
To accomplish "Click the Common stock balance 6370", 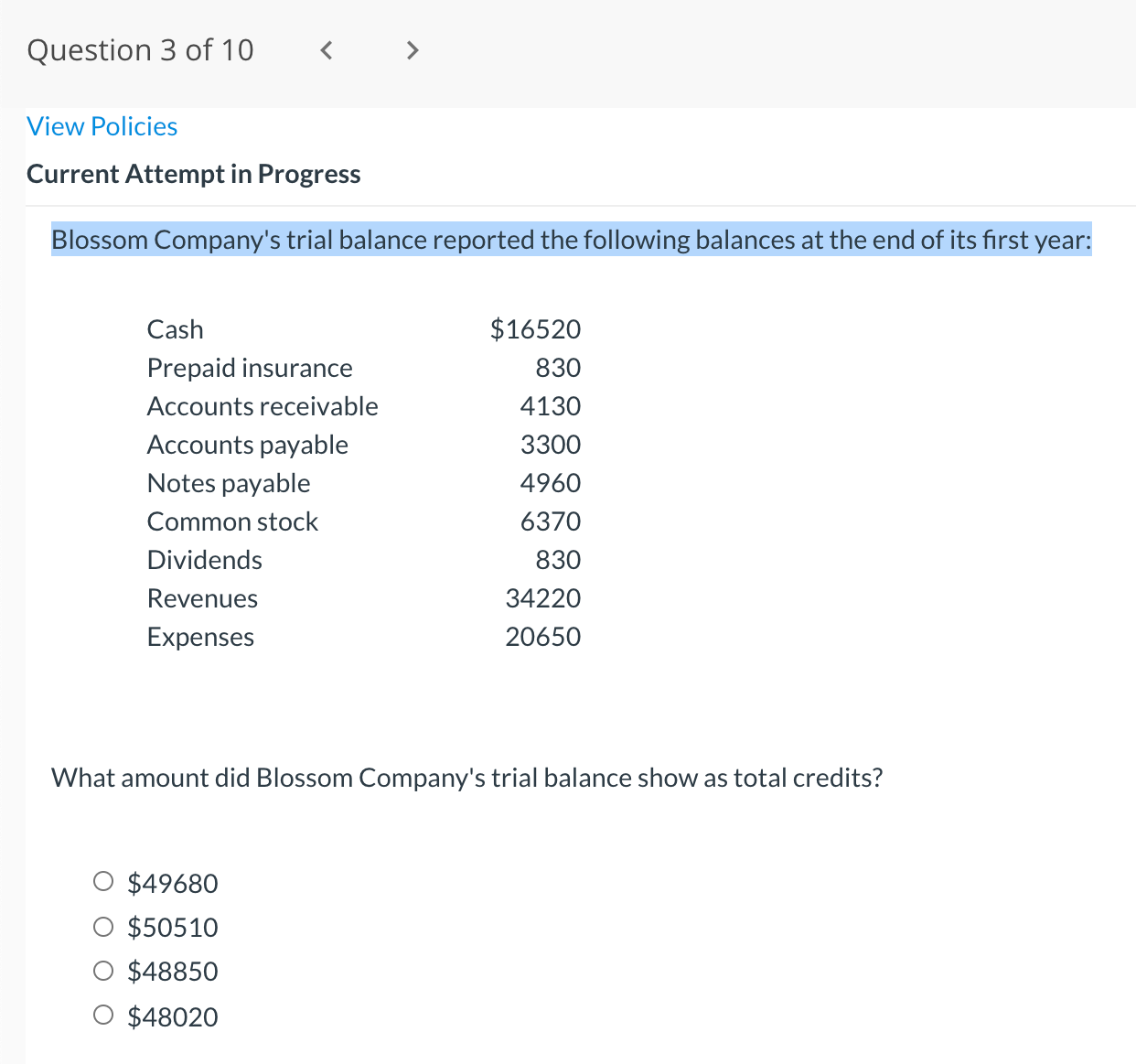I will [x=551, y=521].
